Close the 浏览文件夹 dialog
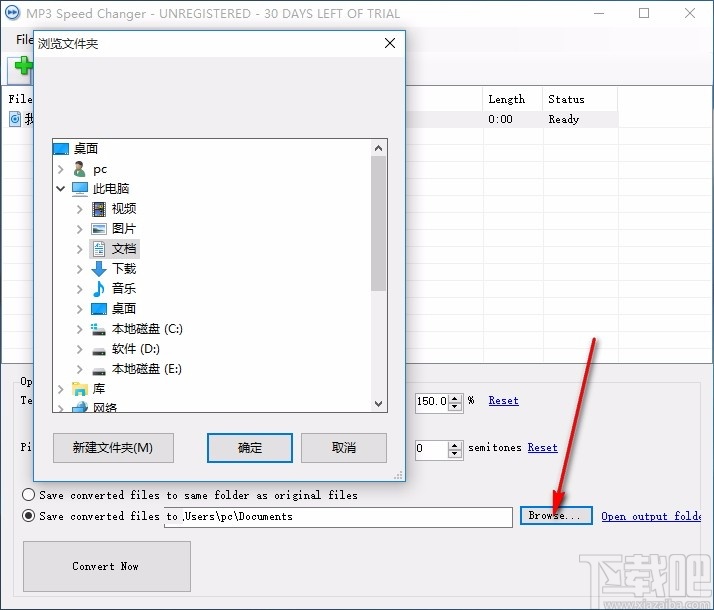 (390, 43)
